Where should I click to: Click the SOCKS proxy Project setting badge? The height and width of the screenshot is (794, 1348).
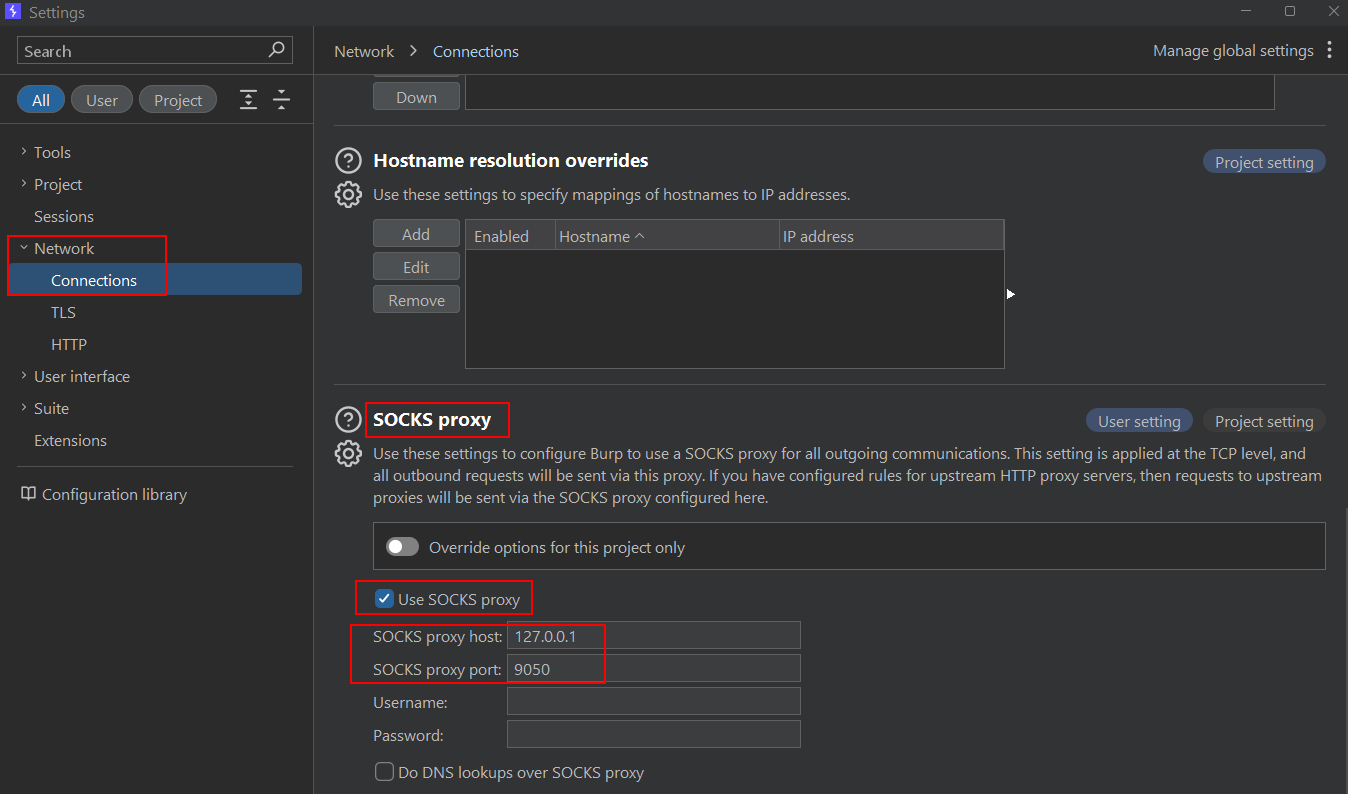[x=1264, y=421]
